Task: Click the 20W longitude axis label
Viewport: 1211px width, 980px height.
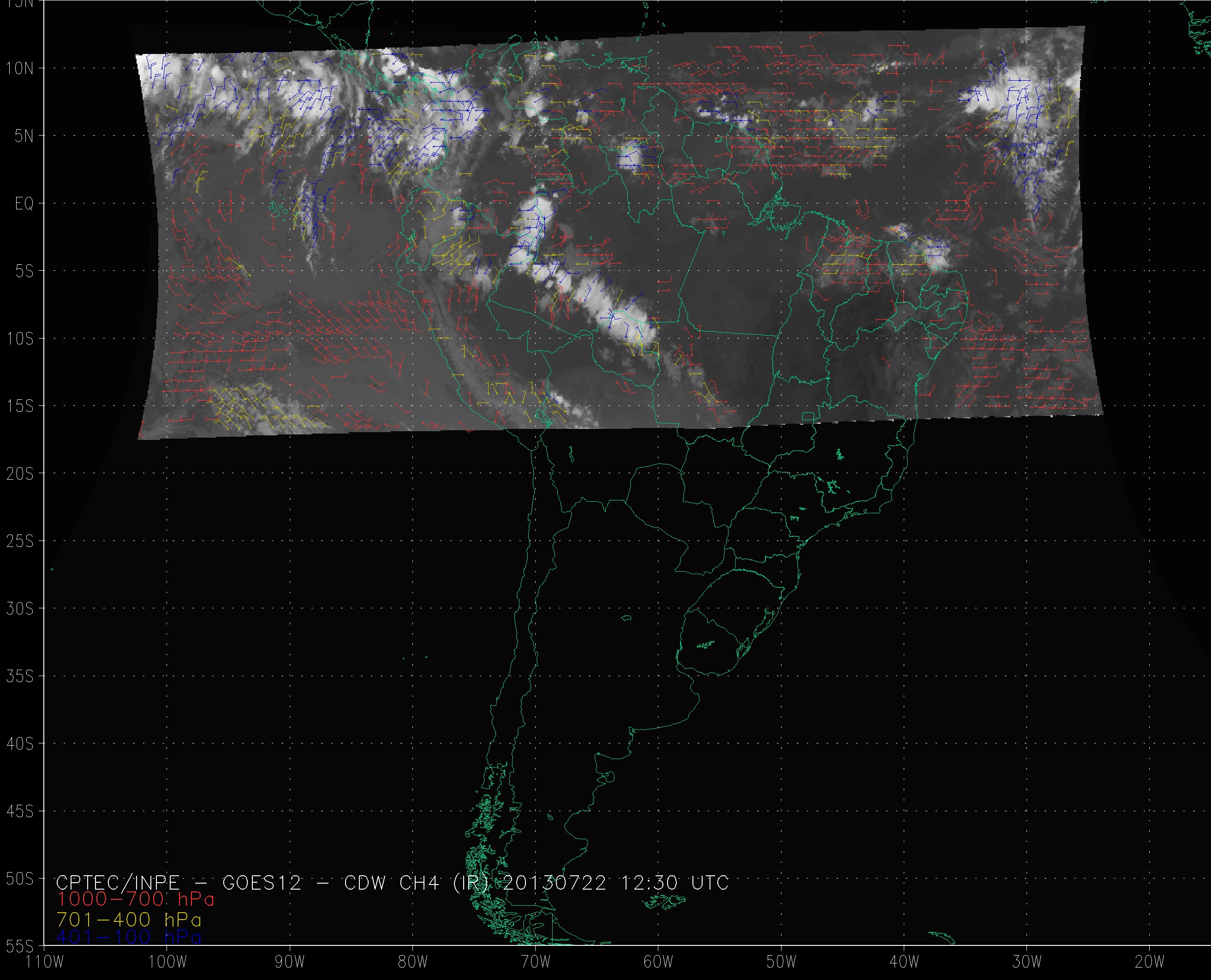Action: (1150, 962)
